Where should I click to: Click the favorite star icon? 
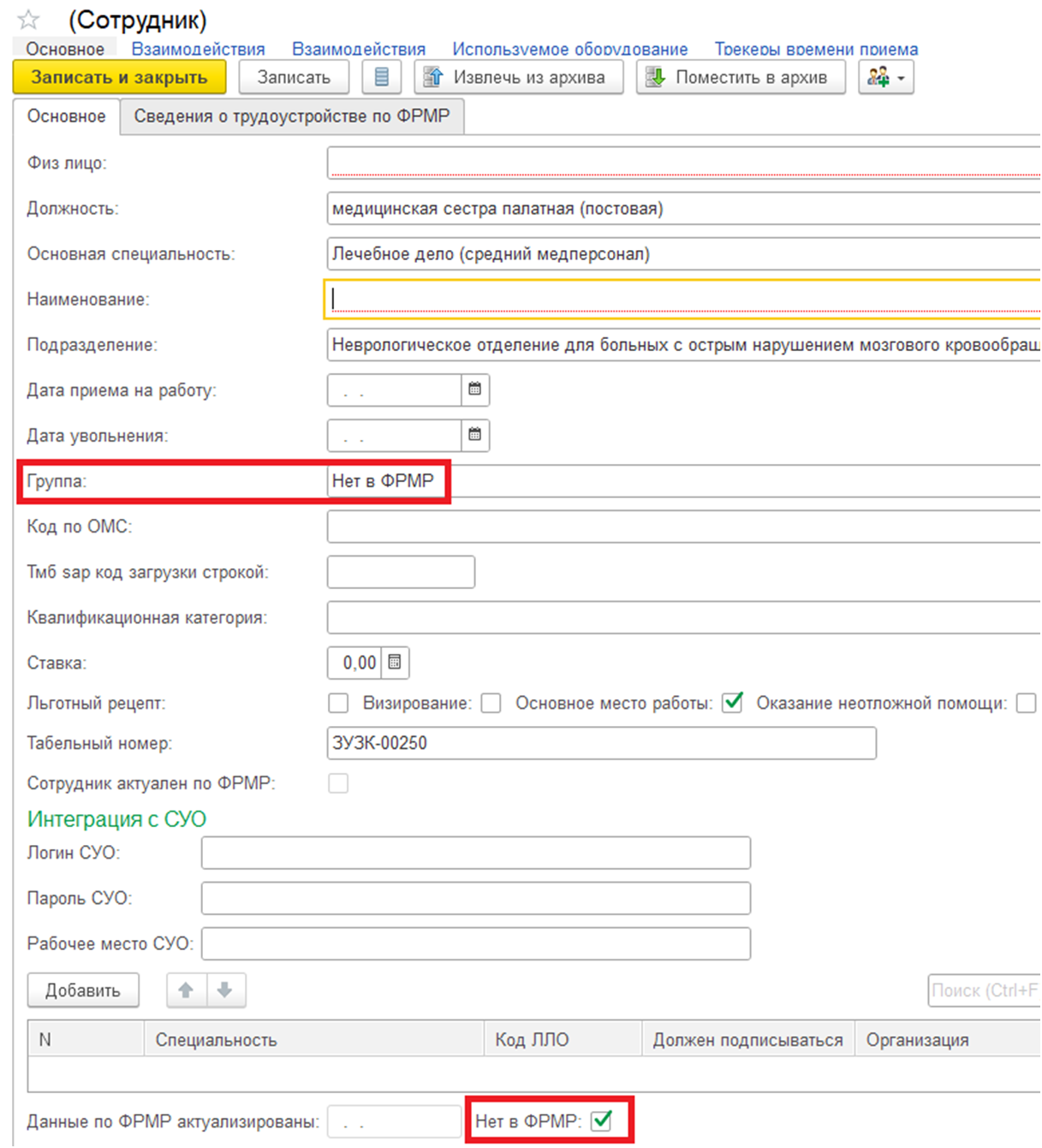(x=29, y=20)
